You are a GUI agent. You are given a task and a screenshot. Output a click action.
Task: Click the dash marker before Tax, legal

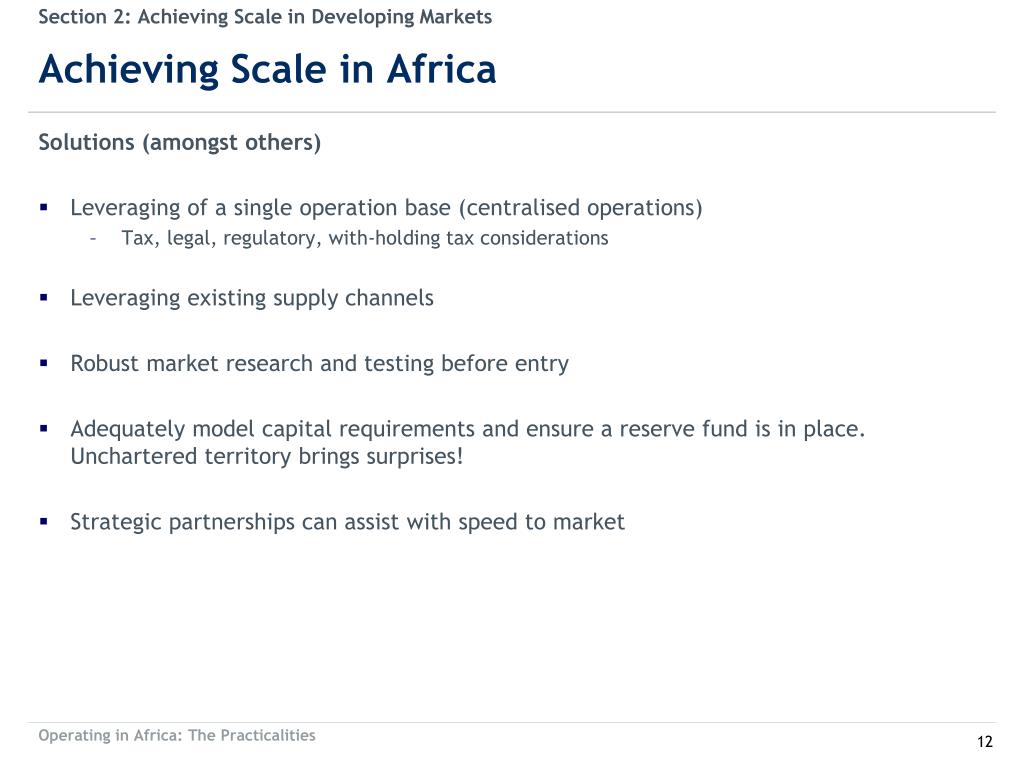[94, 238]
